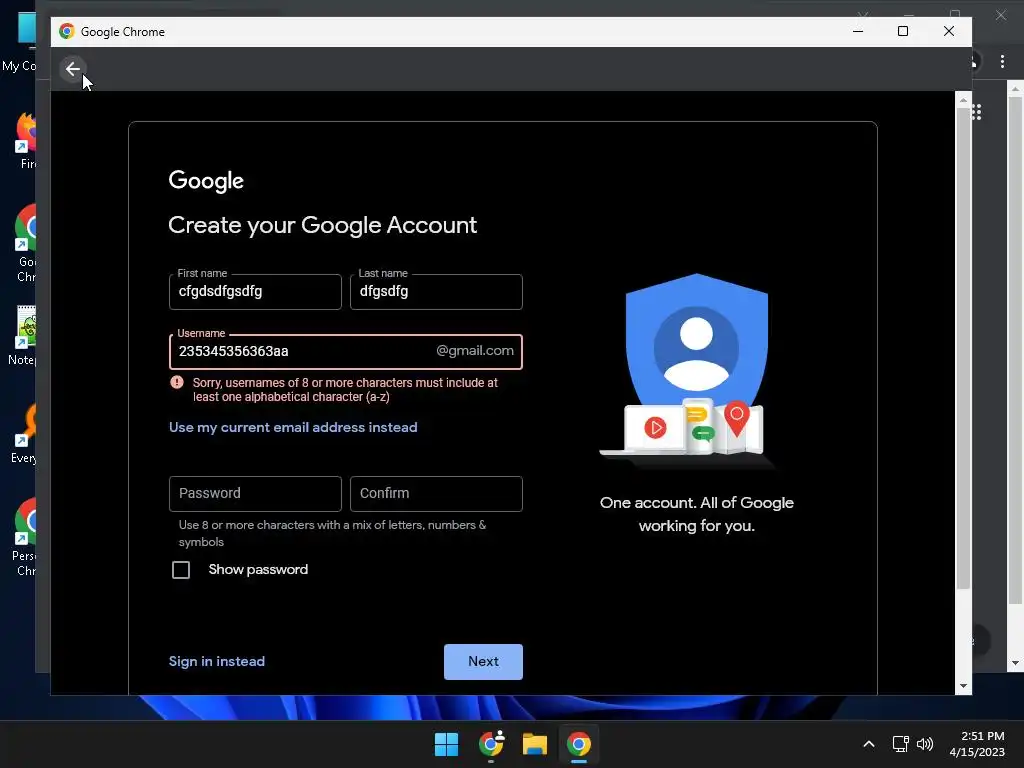
Task: Click the Chrome icon in title bar
Action: [67, 31]
